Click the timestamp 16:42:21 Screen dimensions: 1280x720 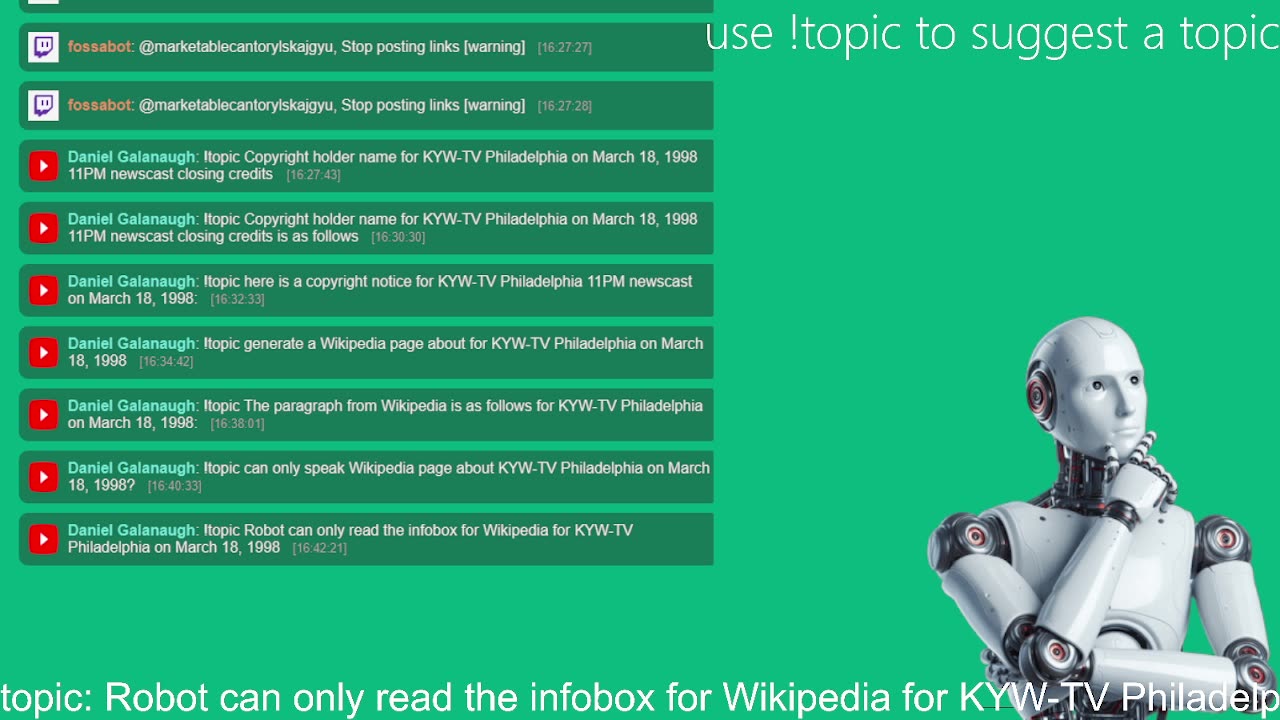[x=319, y=549]
